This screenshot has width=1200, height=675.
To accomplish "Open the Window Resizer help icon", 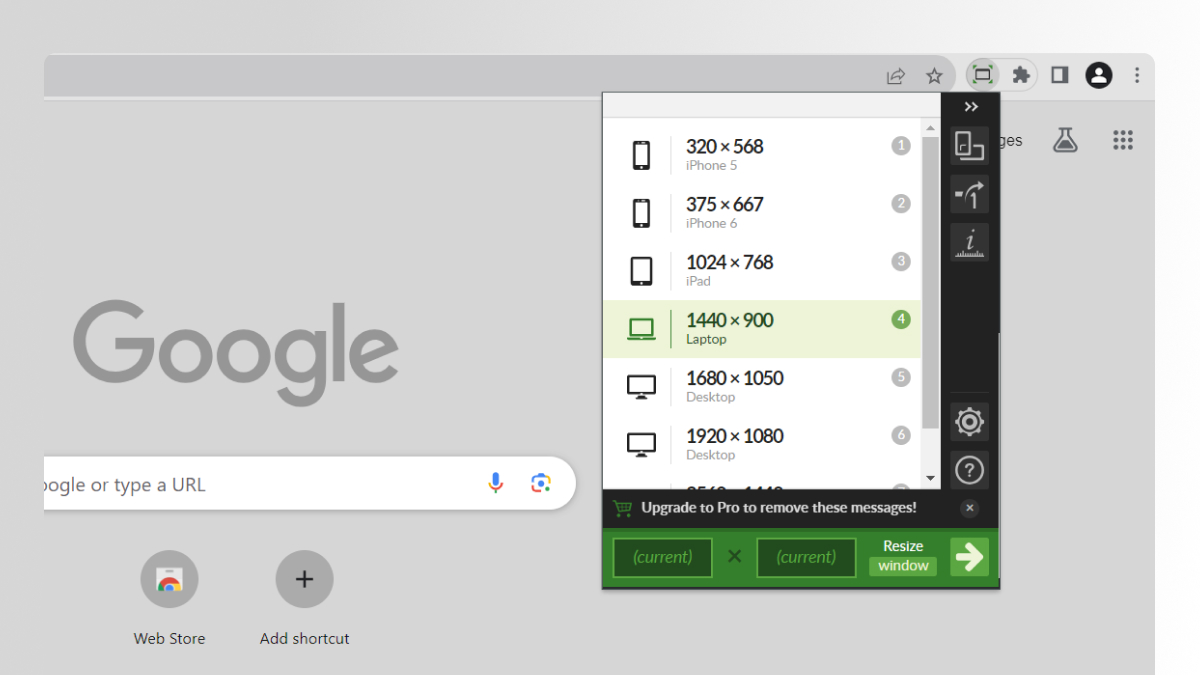I will click(970, 470).
